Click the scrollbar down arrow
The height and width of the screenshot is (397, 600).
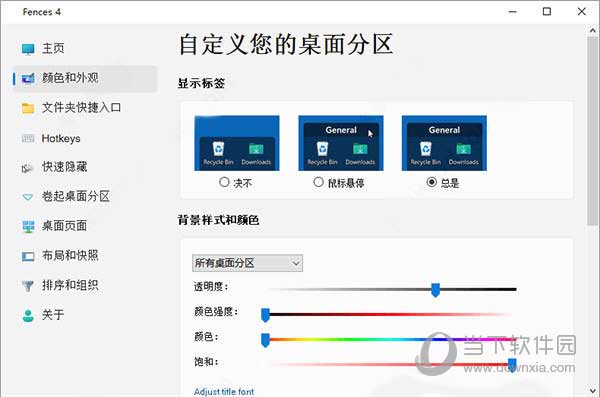tap(593, 391)
